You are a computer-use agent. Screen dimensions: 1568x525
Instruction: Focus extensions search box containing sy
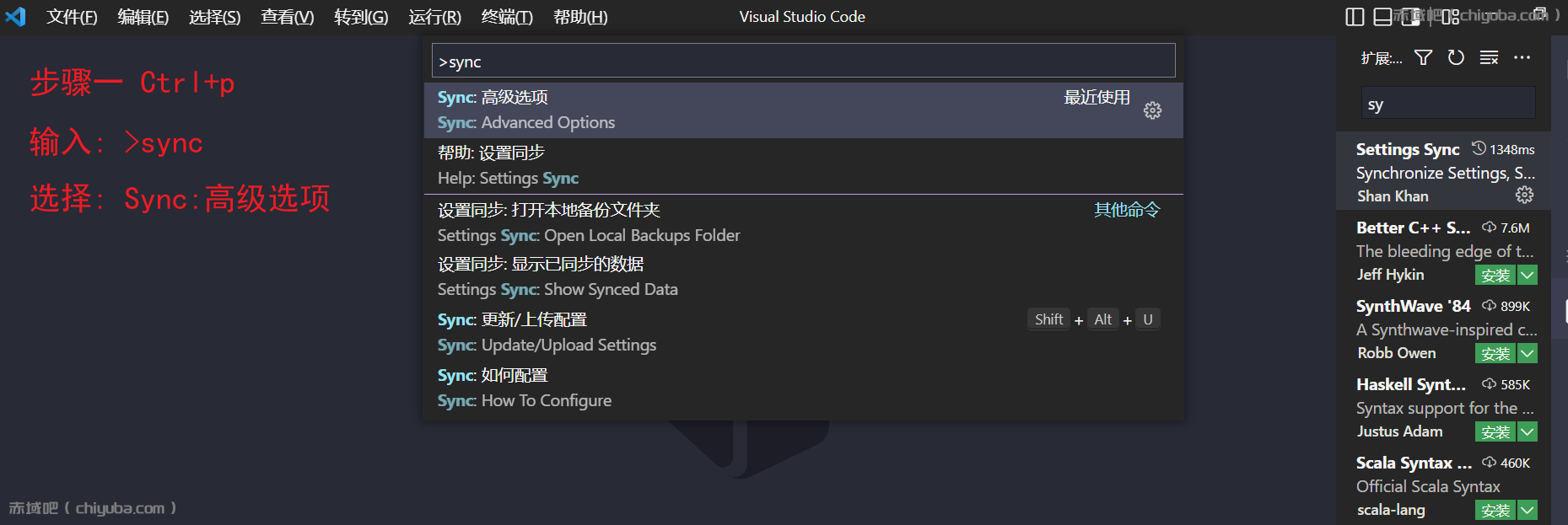(x=1447, y=103)
